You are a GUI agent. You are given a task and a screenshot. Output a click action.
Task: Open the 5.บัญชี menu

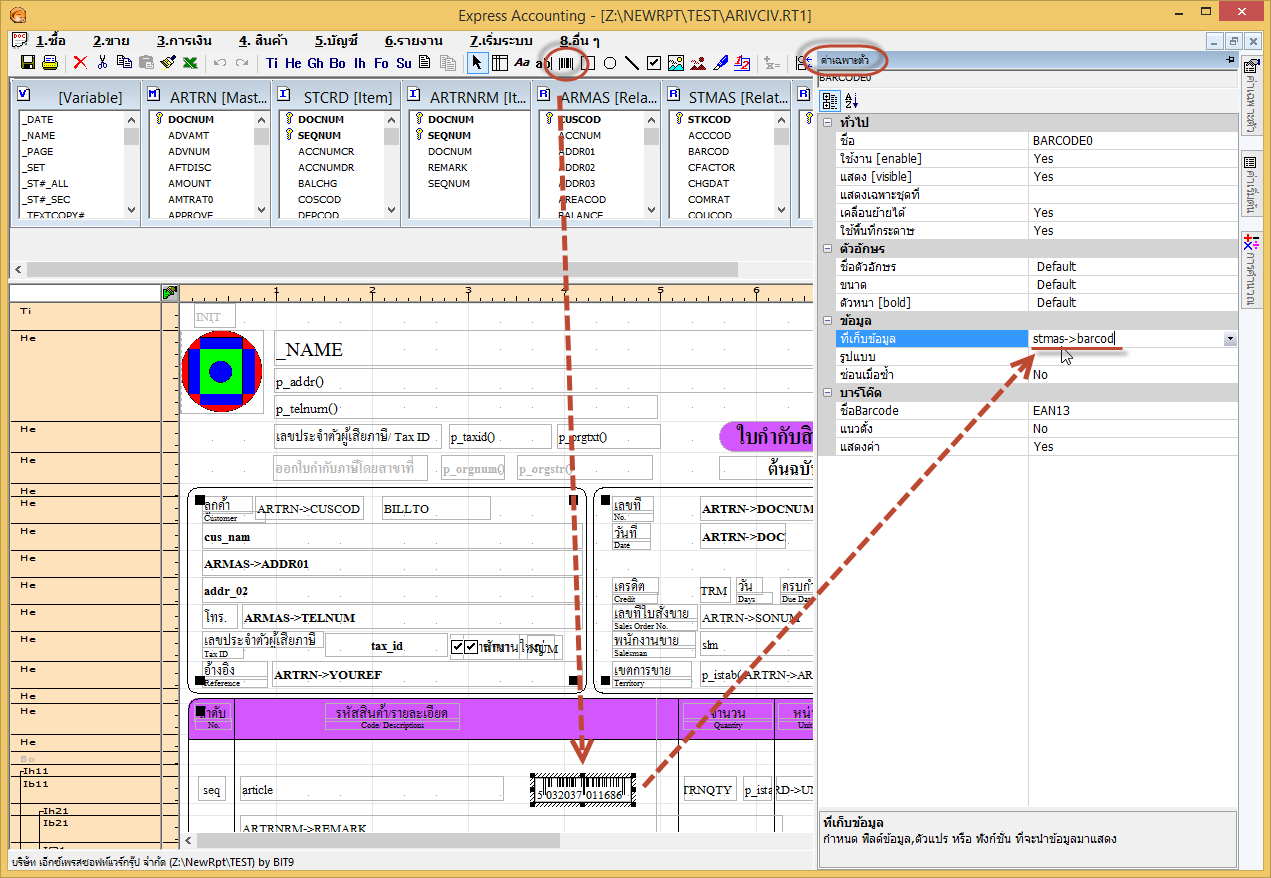click(336, 41)
